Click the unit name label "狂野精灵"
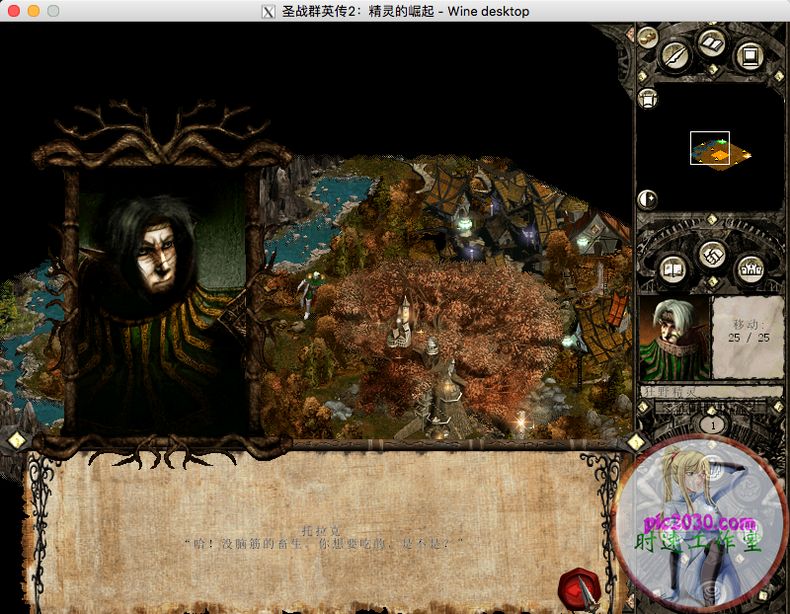The height and width of the screenshot is (614, 790). click(x=670, y=391)
